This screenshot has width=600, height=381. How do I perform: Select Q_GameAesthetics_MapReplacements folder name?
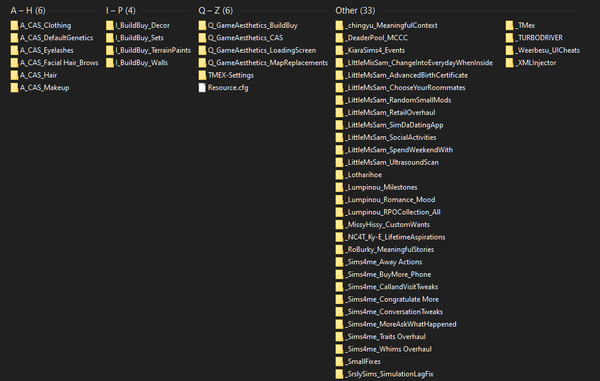268,63
